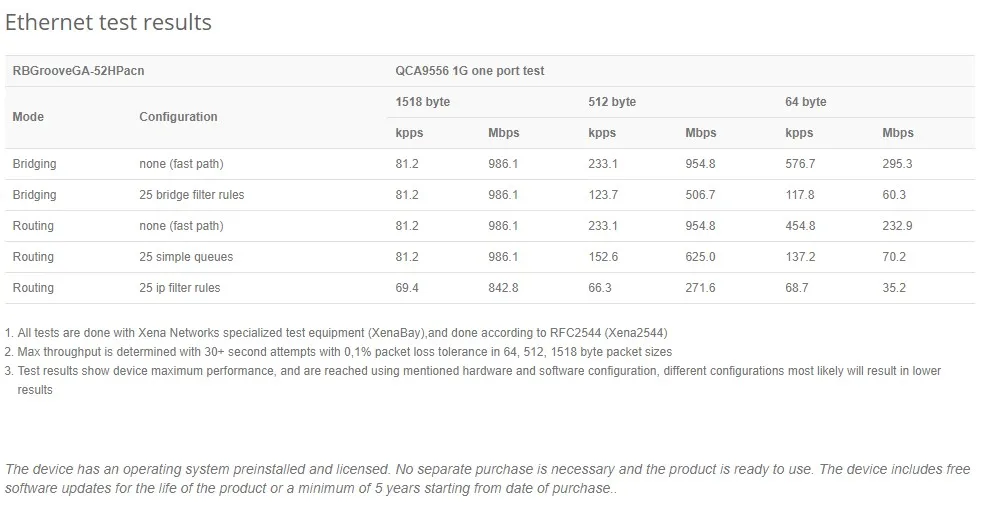Click the "Ethernet test results" heading
The image size is (983, 520).
[x=108, y=23]
